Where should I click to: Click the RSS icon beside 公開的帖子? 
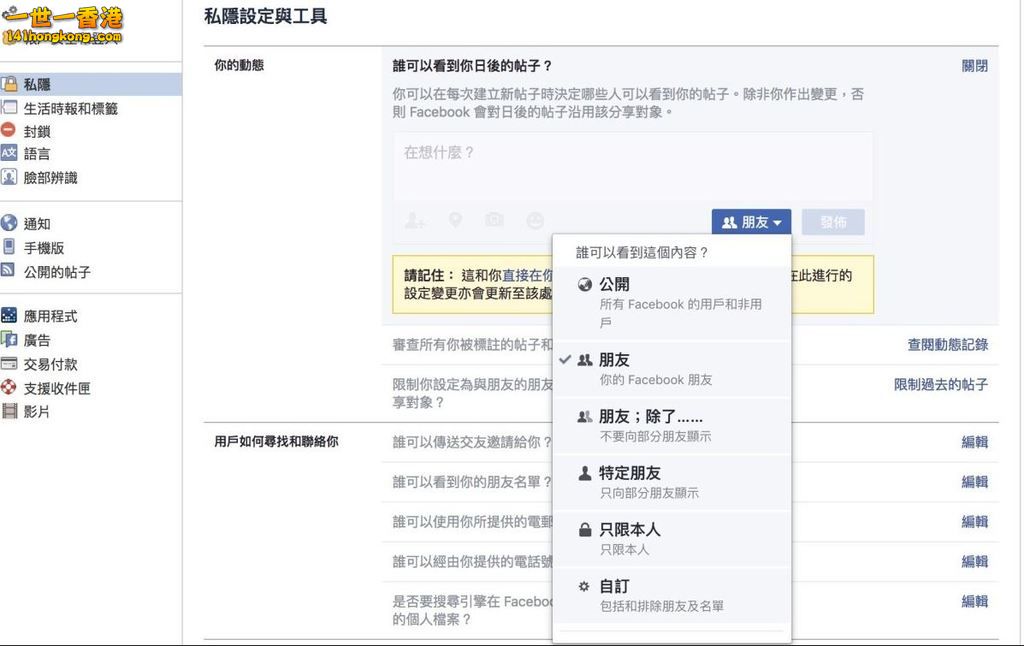click(8, 270)
